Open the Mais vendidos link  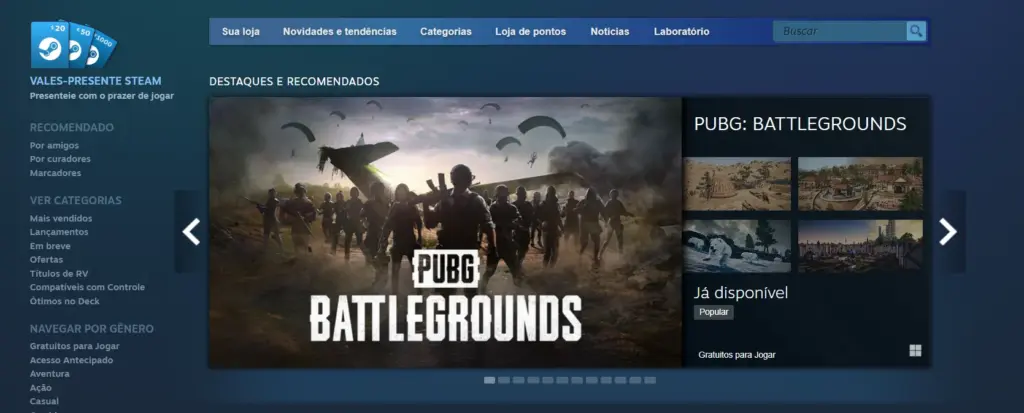coord(61,218)
